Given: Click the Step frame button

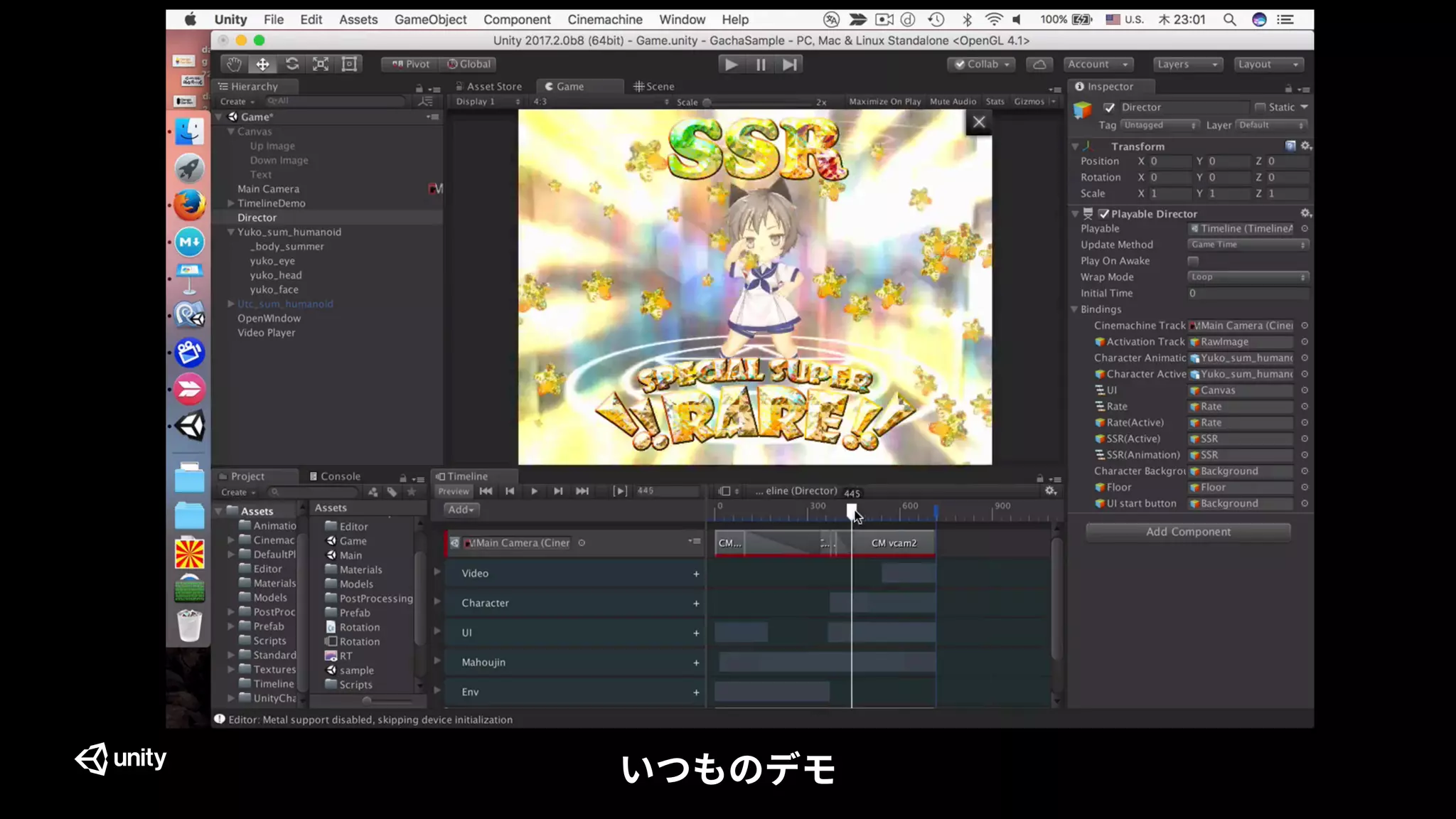Looking at the screenshot, I should tap(790, 65).
